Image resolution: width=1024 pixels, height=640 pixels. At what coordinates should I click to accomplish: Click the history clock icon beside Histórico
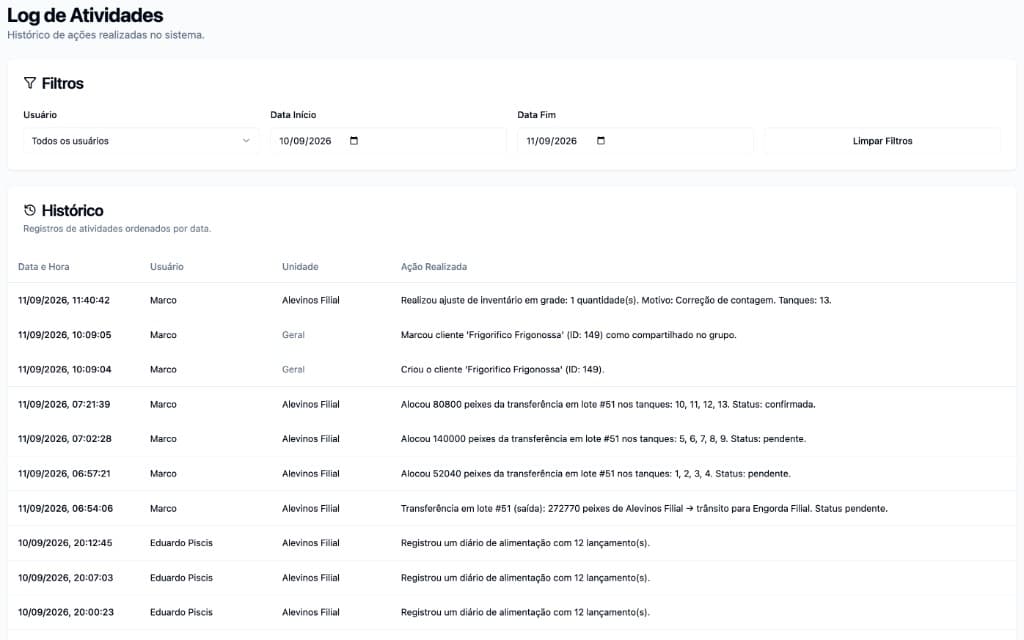tap(29, 210)
